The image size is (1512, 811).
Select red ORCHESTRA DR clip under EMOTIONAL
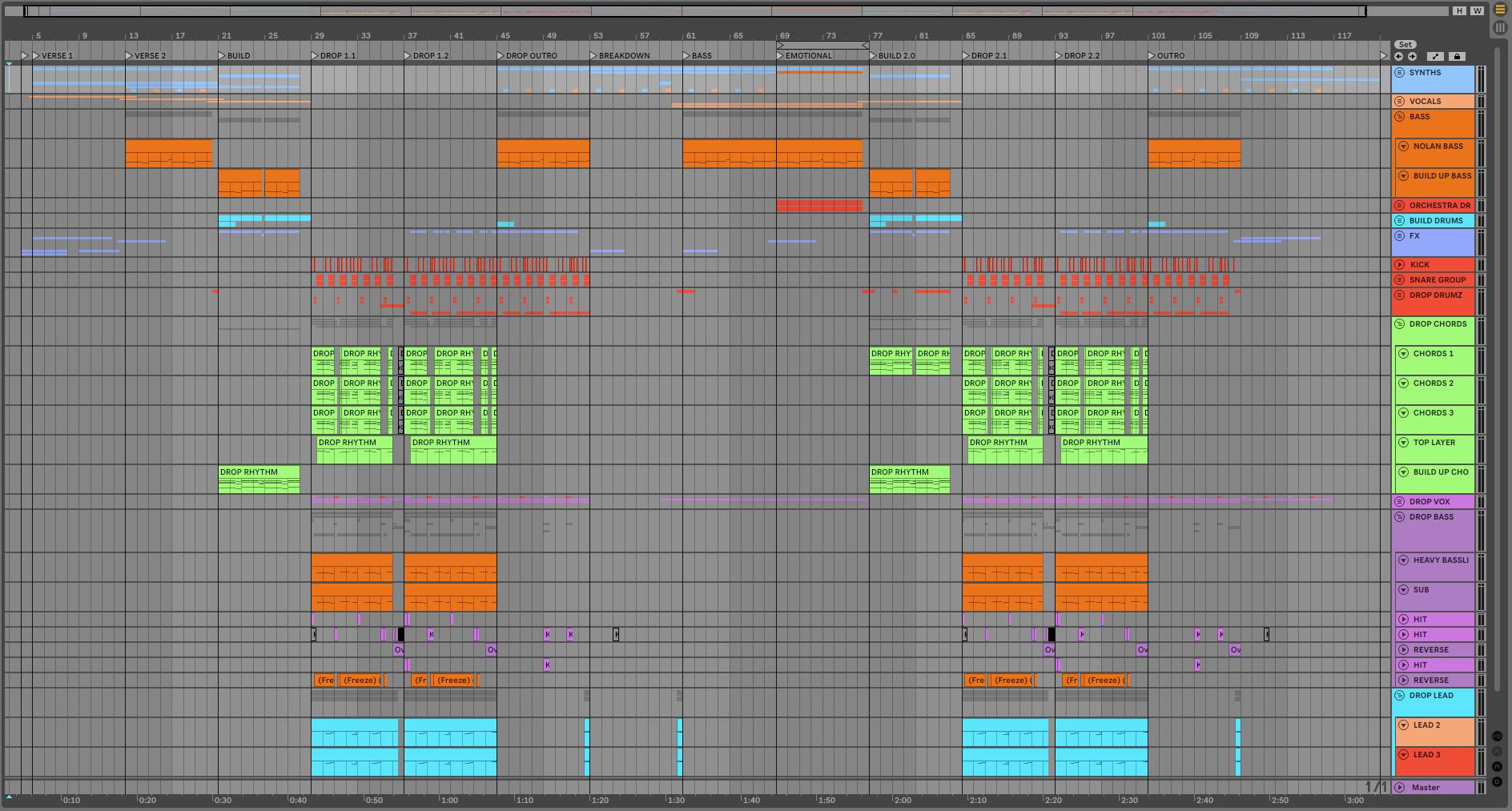coord(819,206)
